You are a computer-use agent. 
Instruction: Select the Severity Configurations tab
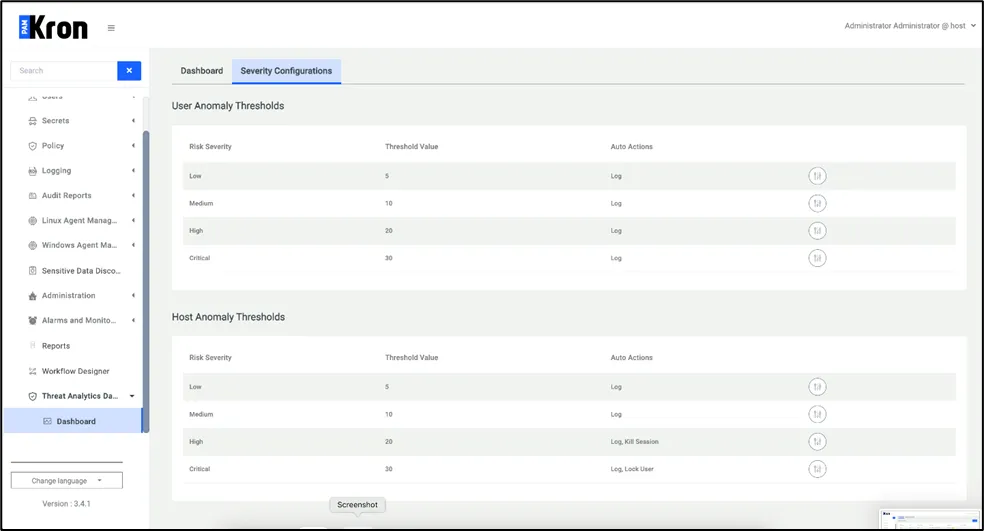pyautogui.click(x=286, y=71)
